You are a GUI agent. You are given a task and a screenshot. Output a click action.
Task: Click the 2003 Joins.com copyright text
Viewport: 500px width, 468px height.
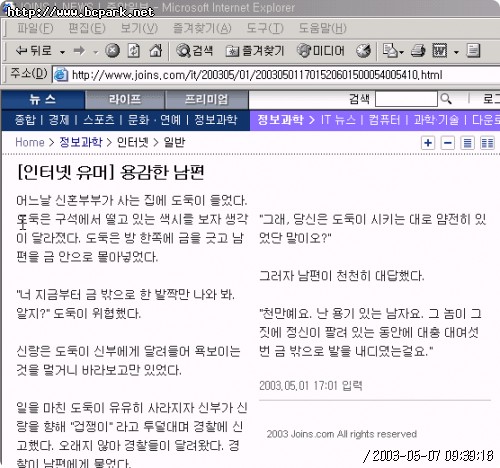342,434
